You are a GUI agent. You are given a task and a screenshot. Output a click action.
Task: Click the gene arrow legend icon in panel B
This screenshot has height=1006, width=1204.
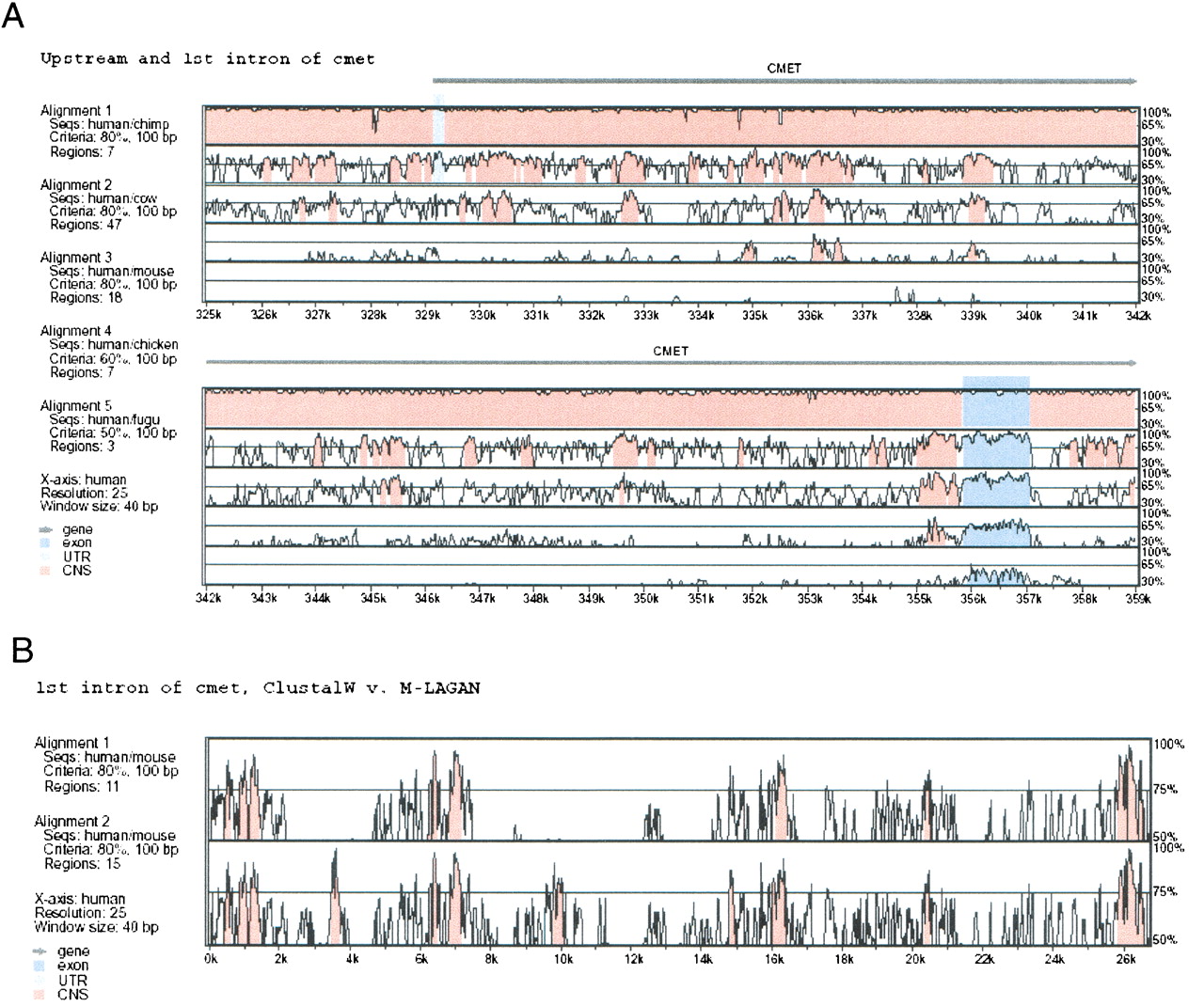(39, 951)
